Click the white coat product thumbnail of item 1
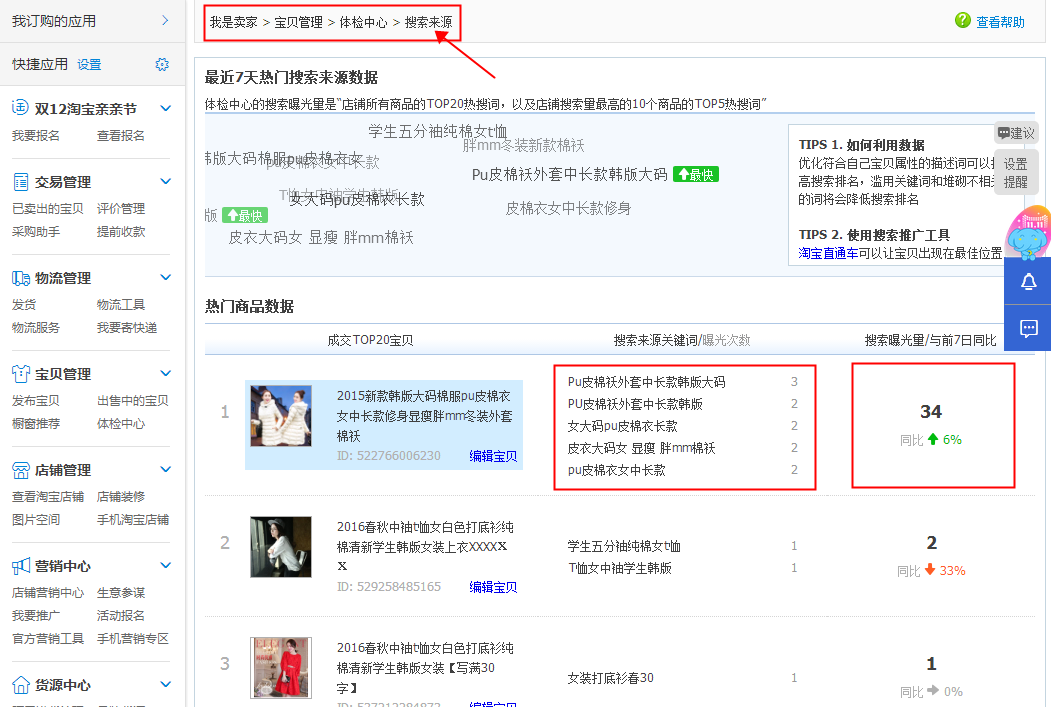The width and height of the screenshot is (1051, 707). tap(281, 415)
